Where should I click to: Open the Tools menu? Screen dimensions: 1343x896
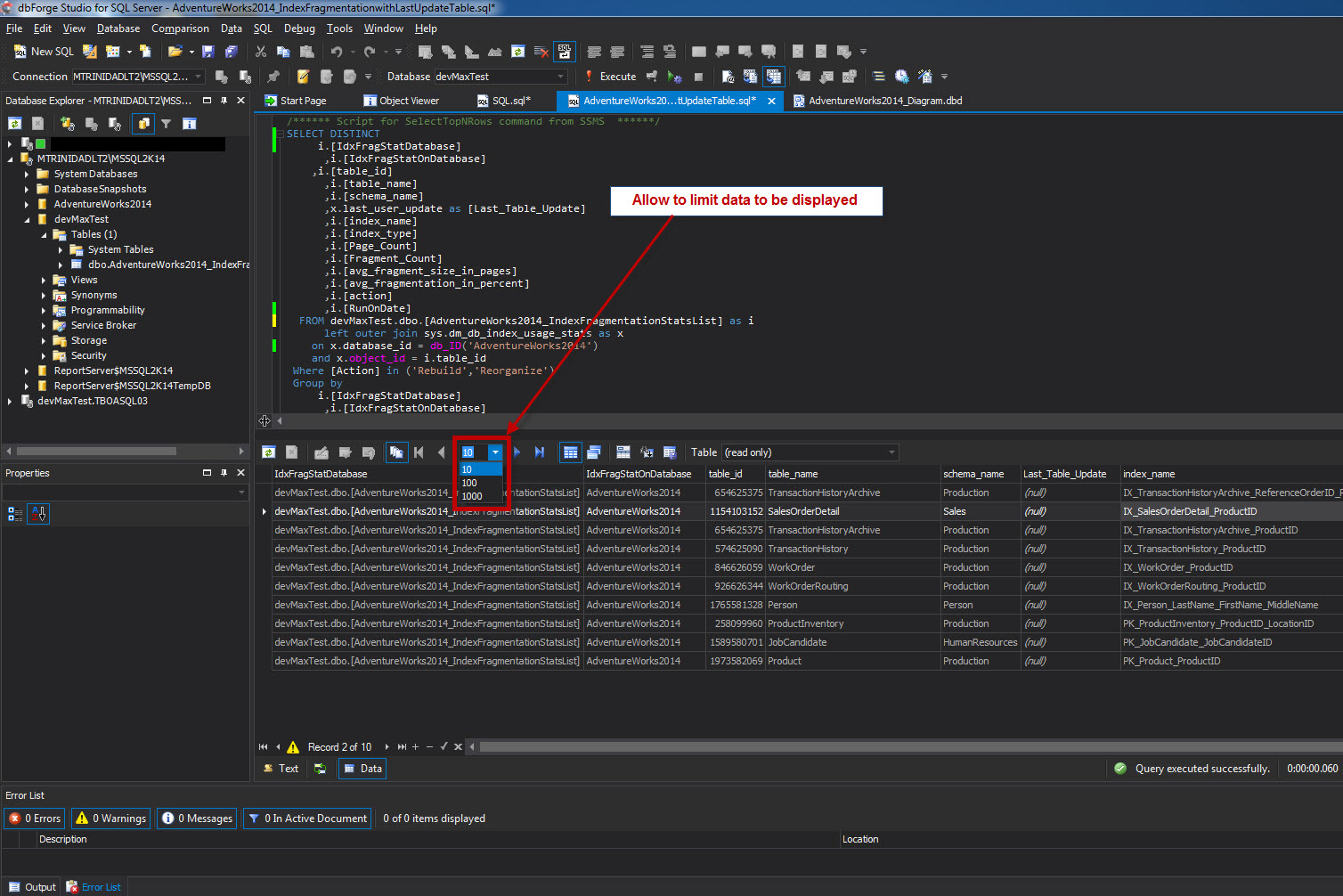(x=339, y=29)
